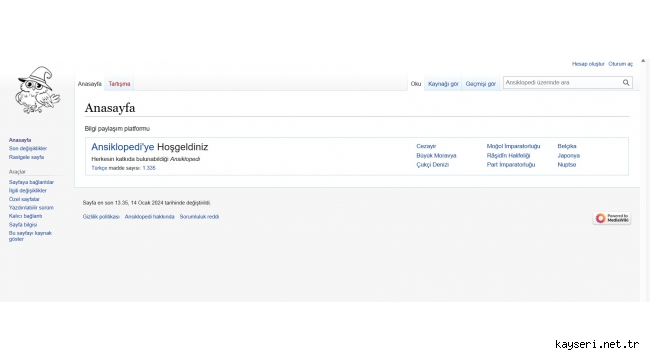
Task: Open Özel sayfalar in sidebar
Action: (24, 199)
